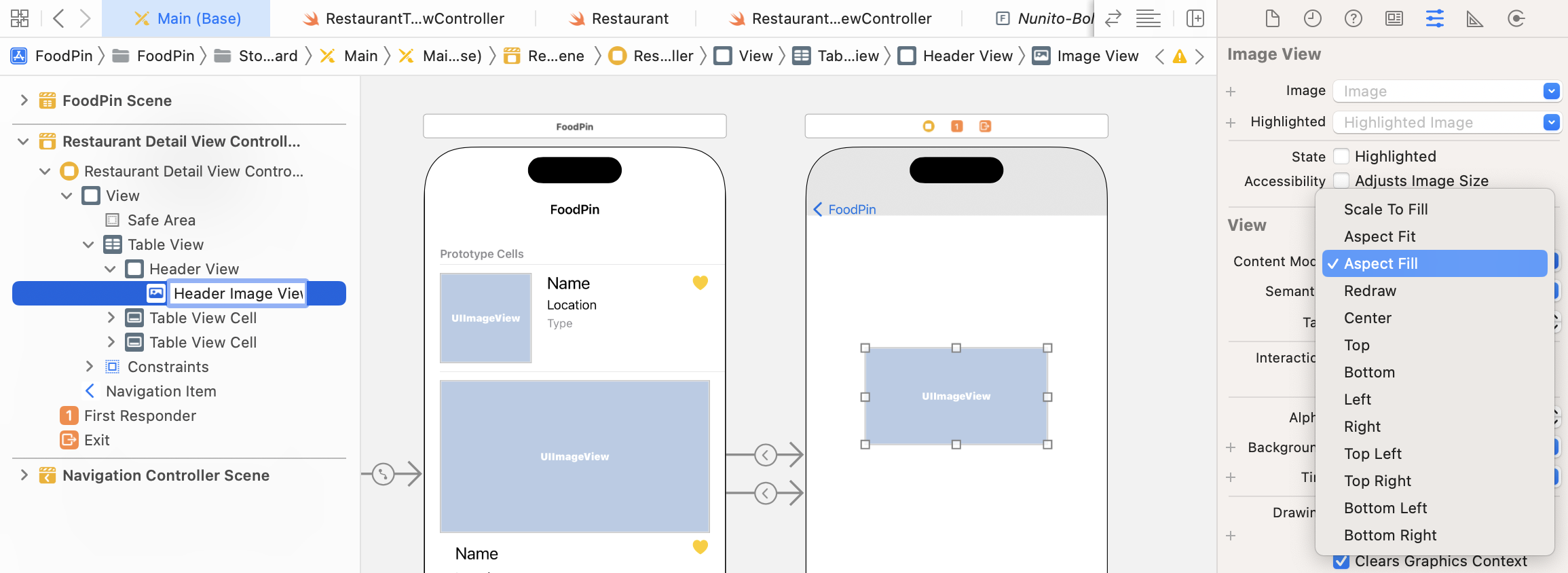The image size is (1568, 573).
Task: Select the large UIImageView prototype cell image
Action: [x=575, y=456]
